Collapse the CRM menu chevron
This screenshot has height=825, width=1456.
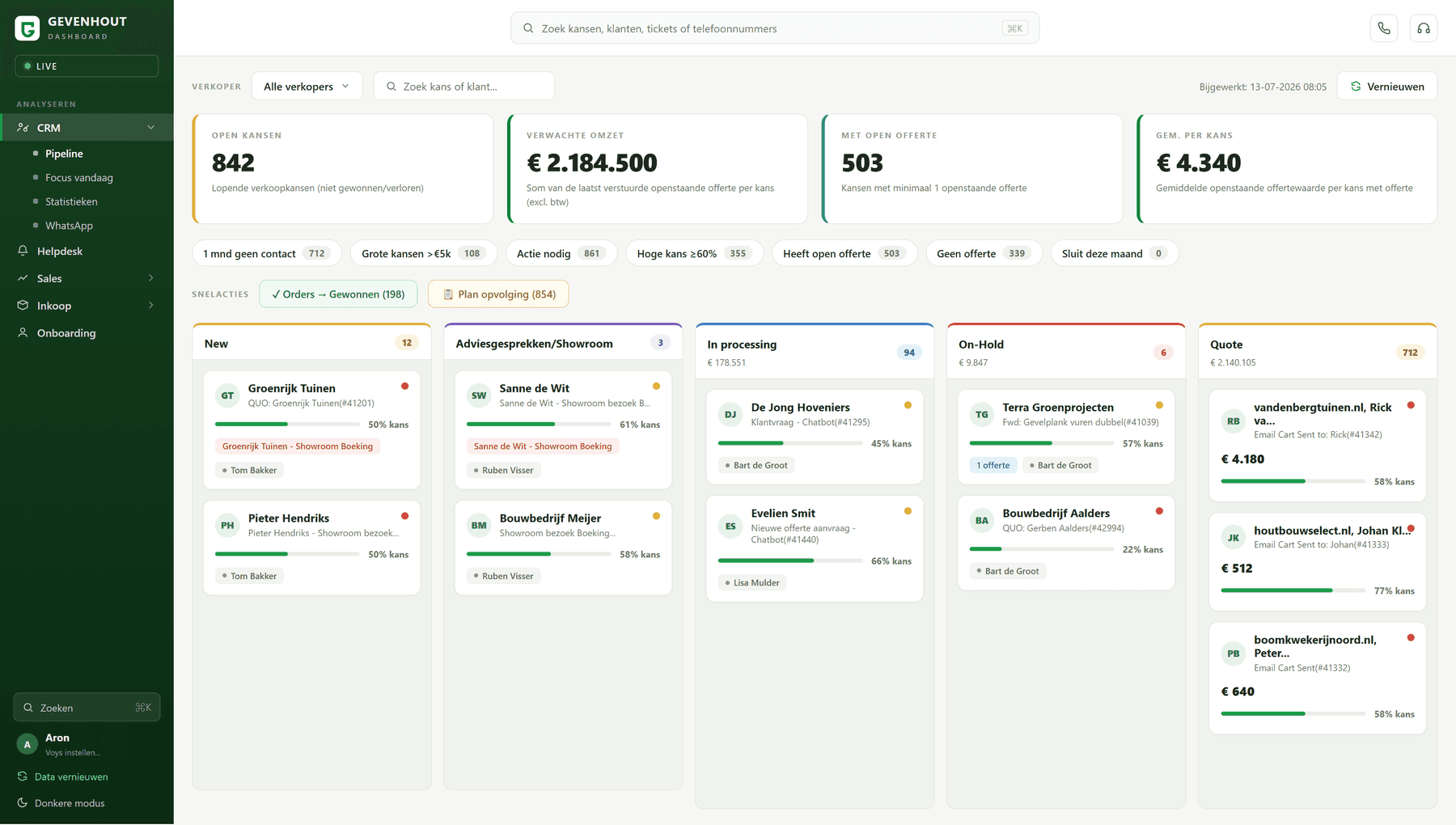click(150, 128)
